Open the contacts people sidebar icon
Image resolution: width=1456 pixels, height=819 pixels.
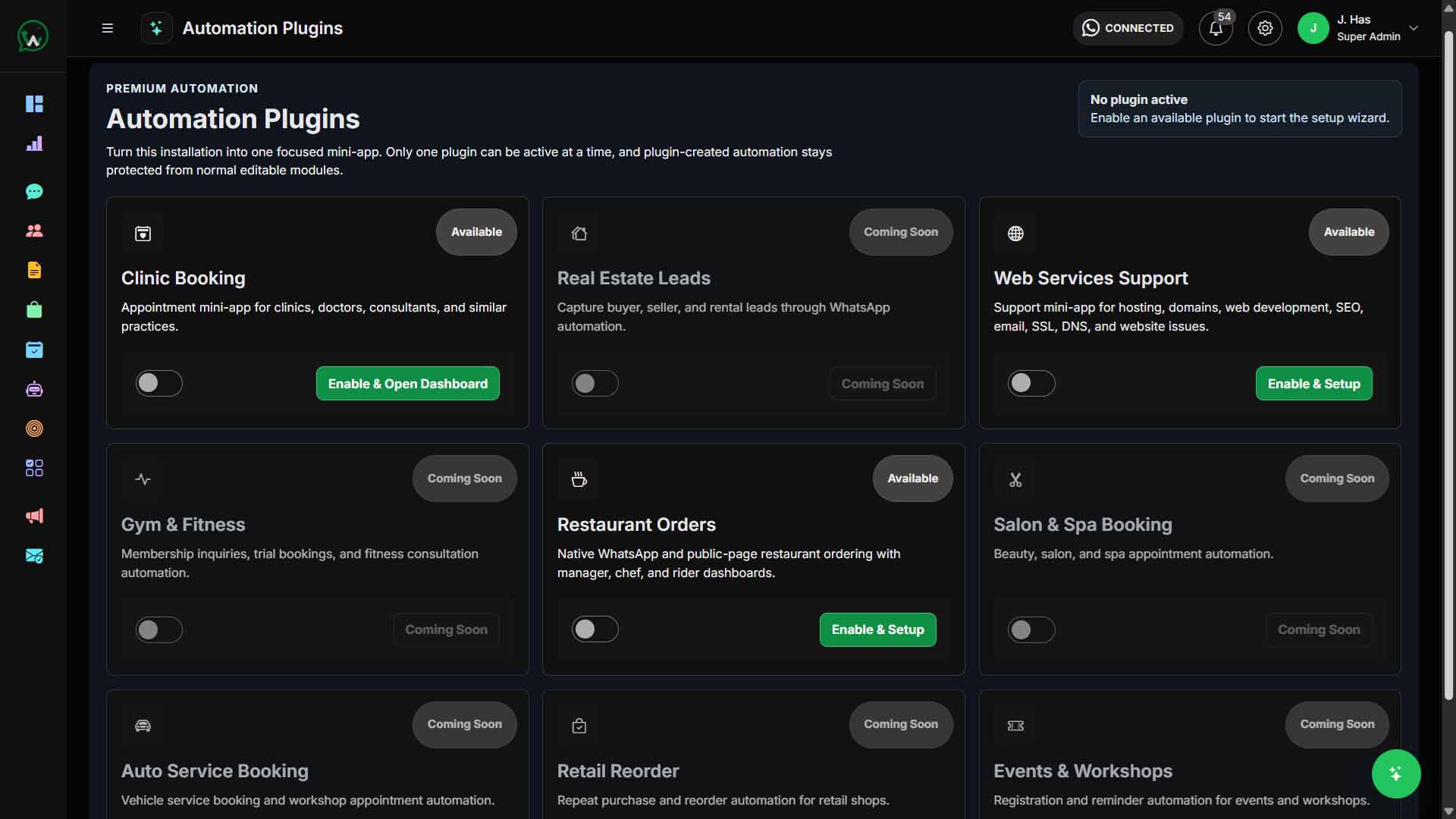[34, 231]
